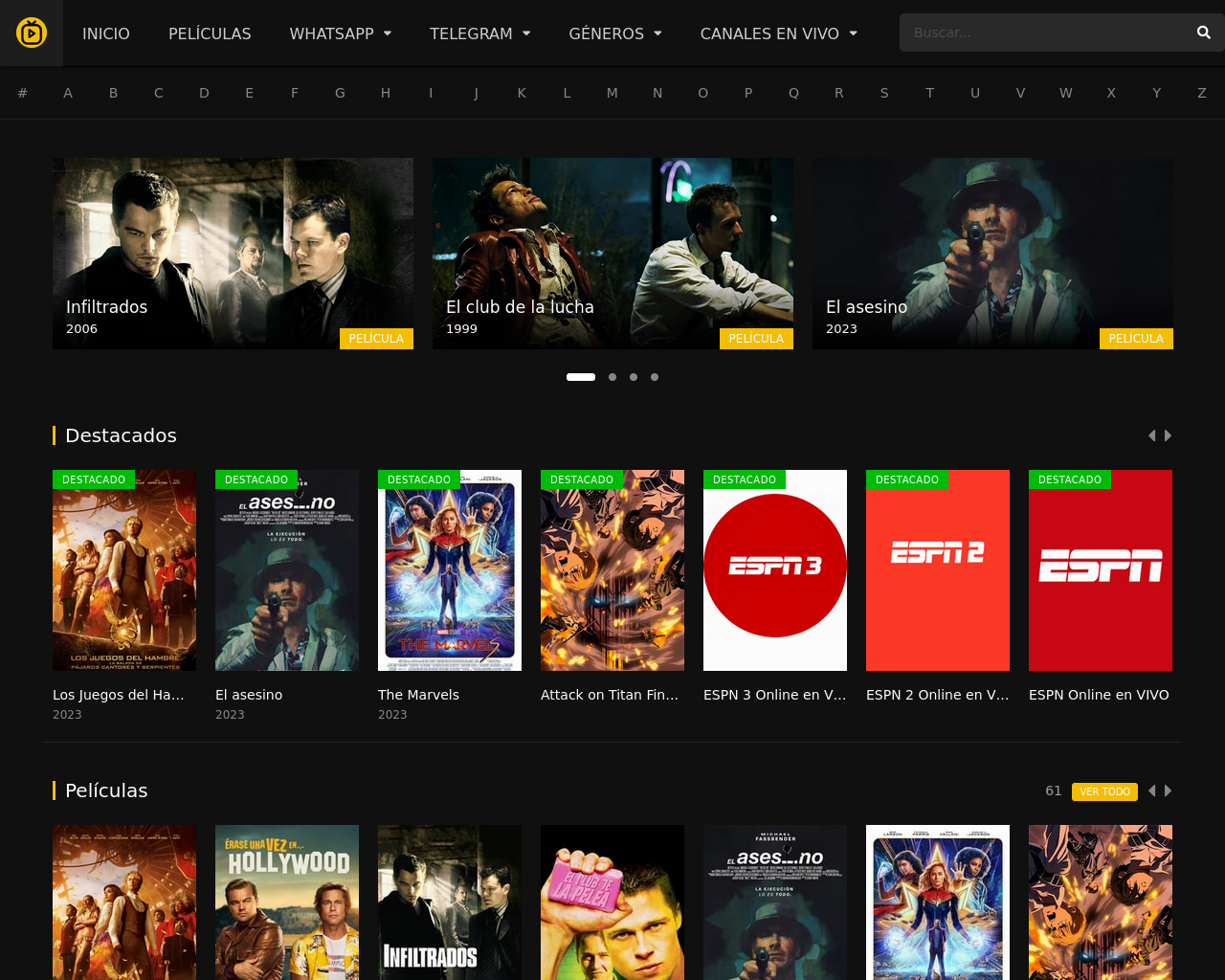Filter titles by letter H

[386, 93]
